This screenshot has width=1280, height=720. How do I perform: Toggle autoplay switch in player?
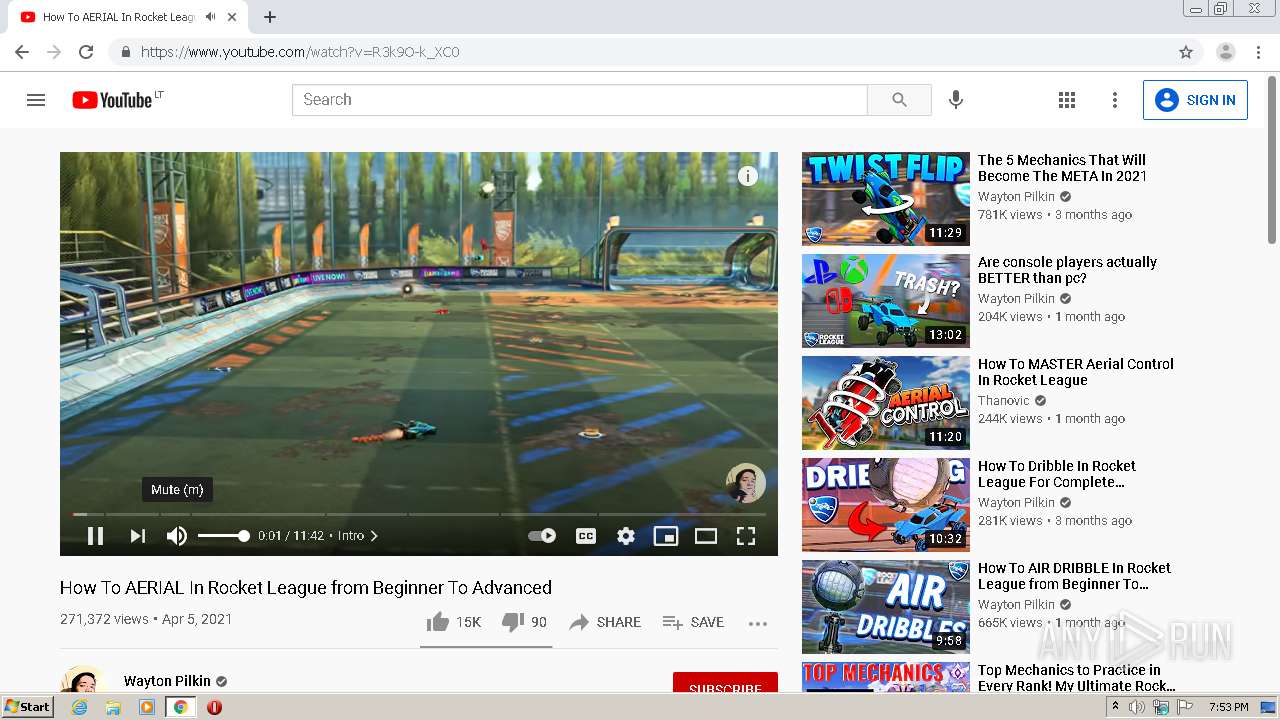click(542, 536)
